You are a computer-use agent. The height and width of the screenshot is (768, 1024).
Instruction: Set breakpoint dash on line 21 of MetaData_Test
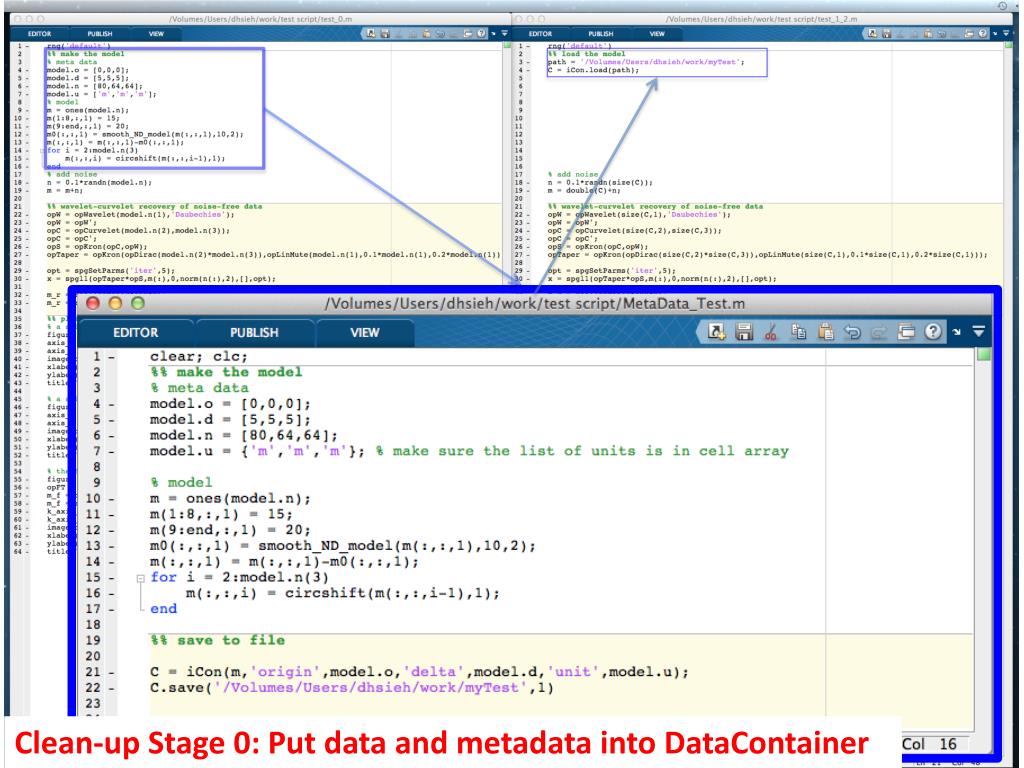[112, 672]
